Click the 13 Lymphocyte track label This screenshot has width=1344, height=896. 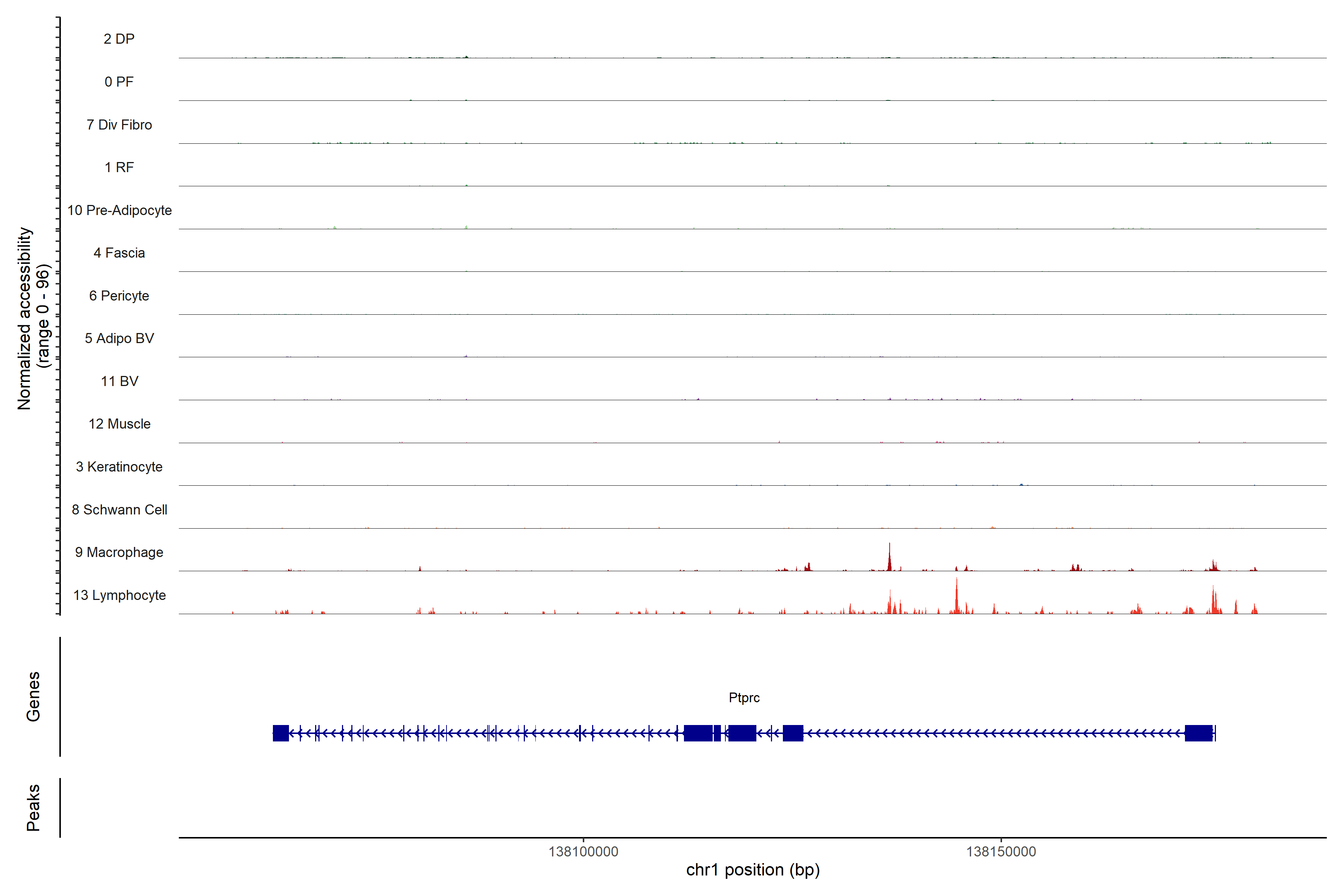[119, 595]
